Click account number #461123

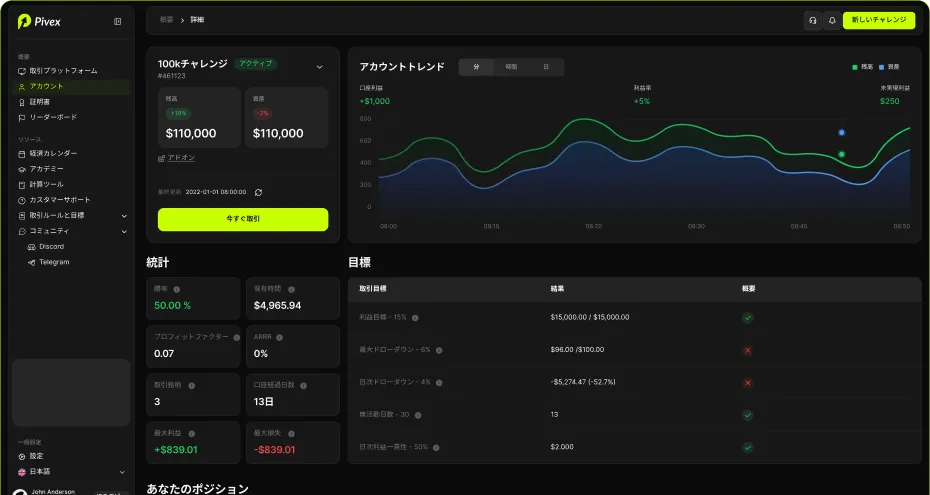coord(171,76)
